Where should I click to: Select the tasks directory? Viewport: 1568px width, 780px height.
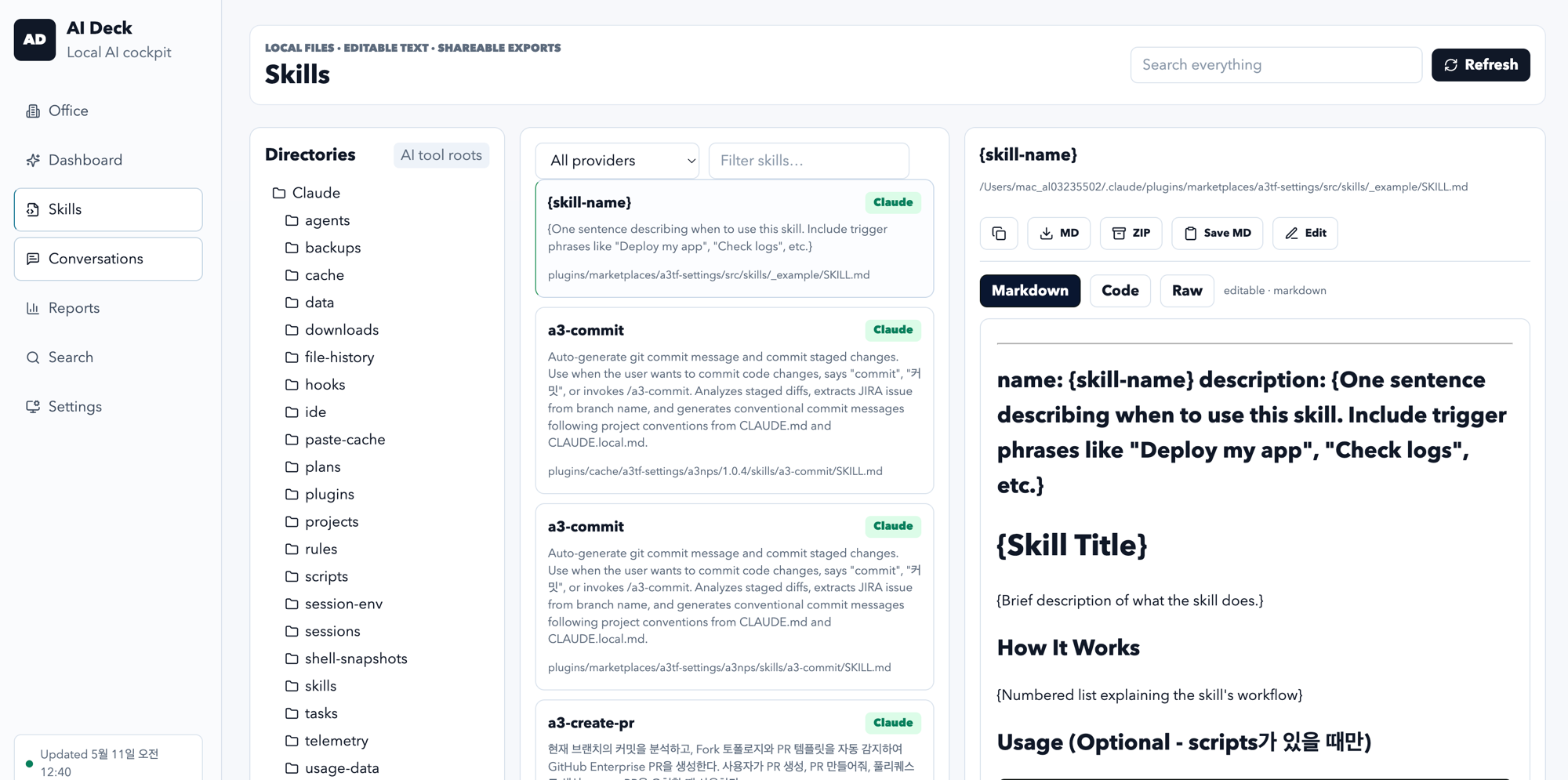point(321,713)
